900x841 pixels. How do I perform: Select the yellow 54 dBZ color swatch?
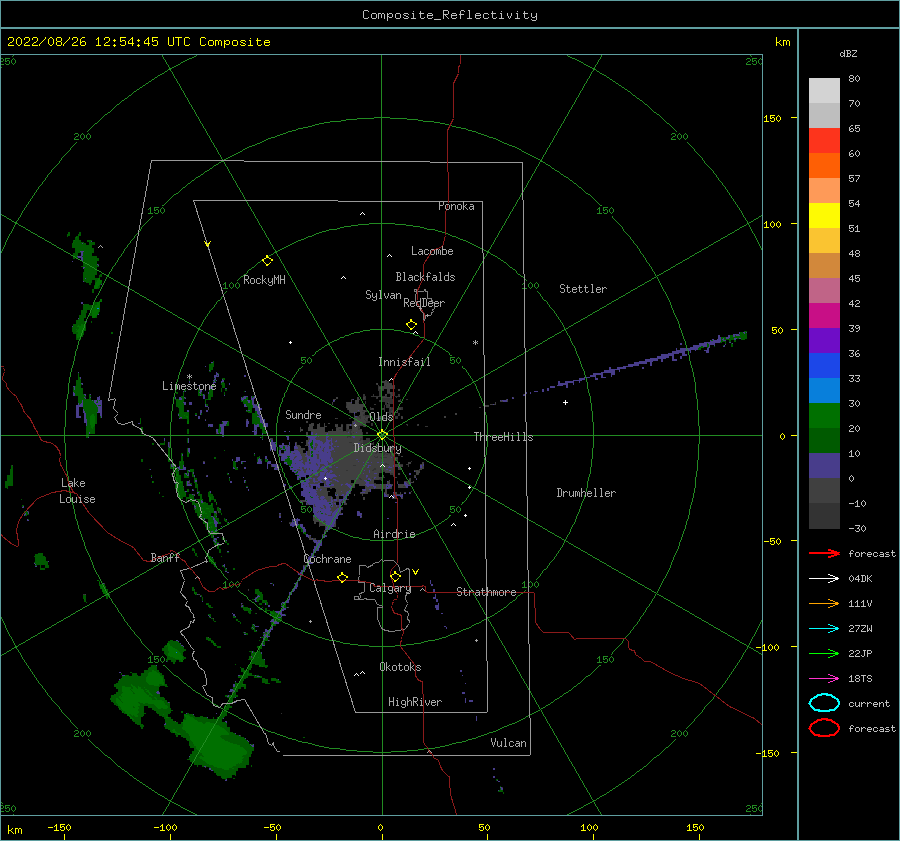coord(825,215)
